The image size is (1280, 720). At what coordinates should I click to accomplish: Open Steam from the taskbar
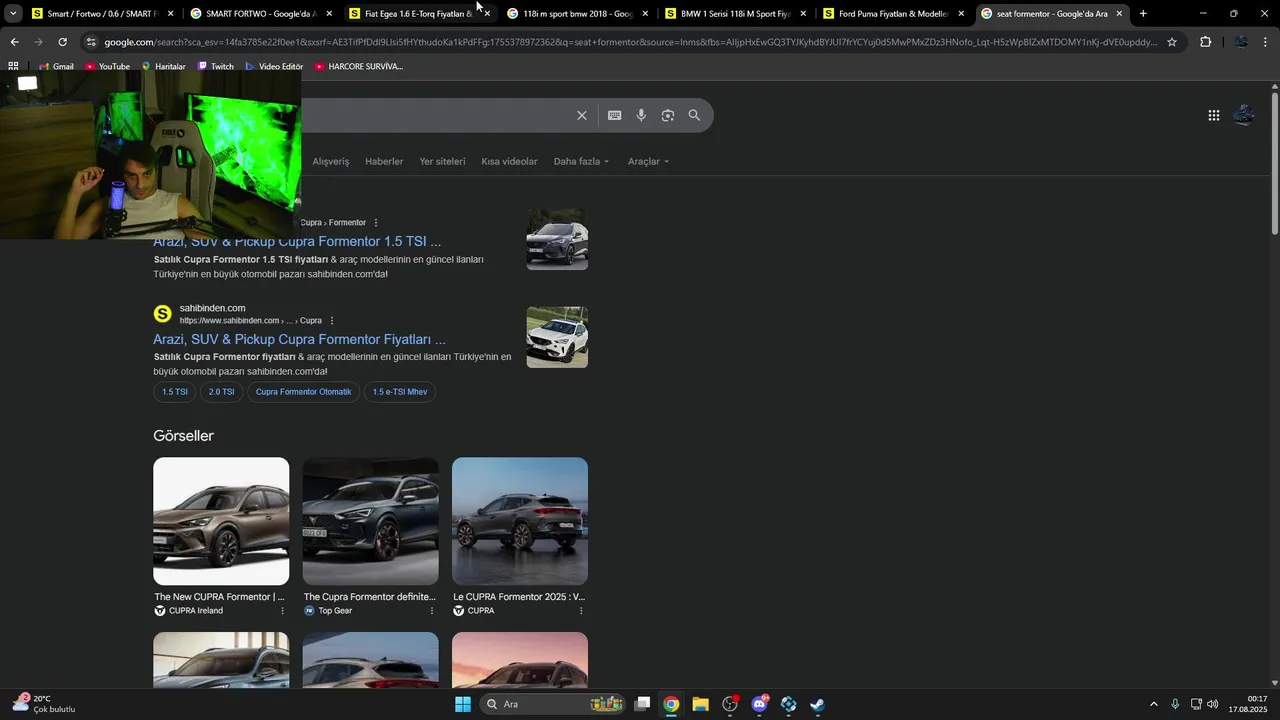click(817, 704)
